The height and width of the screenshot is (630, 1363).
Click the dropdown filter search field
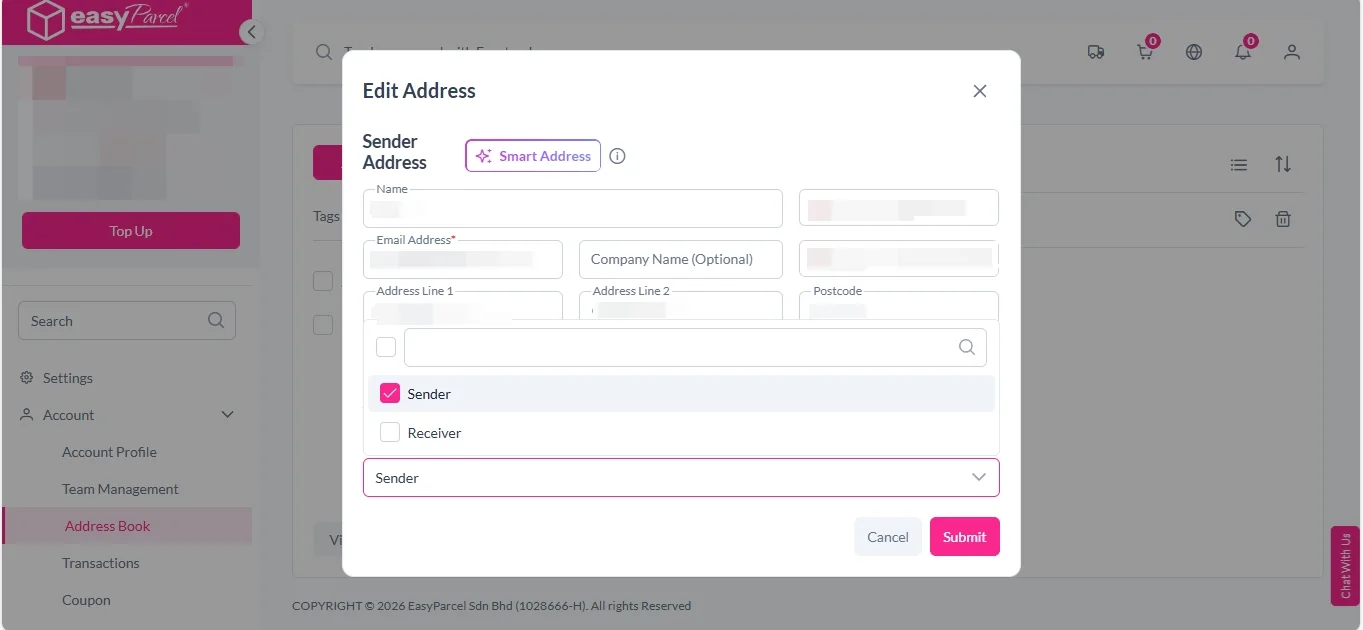click(680, 347)
